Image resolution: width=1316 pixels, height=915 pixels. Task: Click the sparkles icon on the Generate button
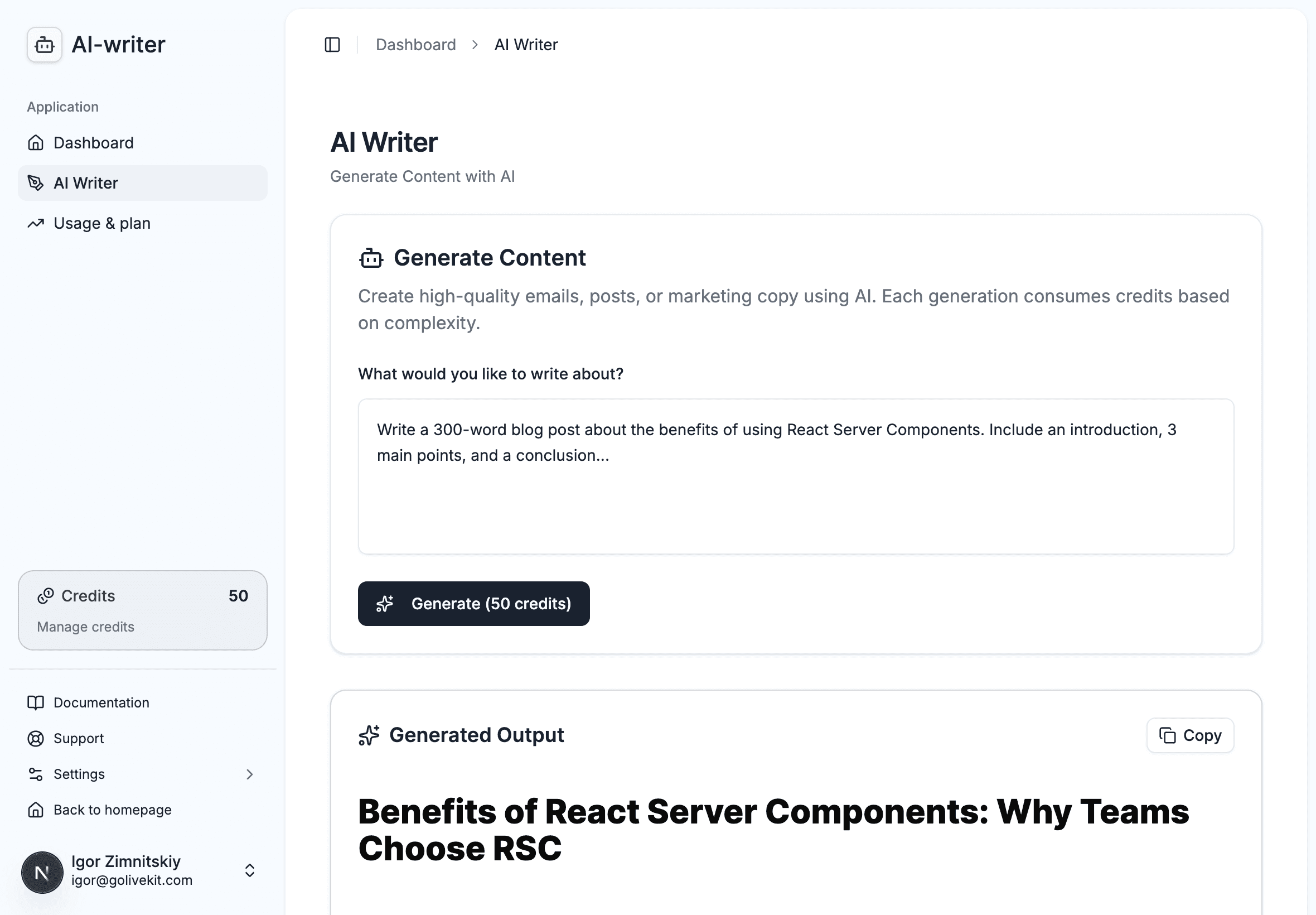click(x=384, y=604)
